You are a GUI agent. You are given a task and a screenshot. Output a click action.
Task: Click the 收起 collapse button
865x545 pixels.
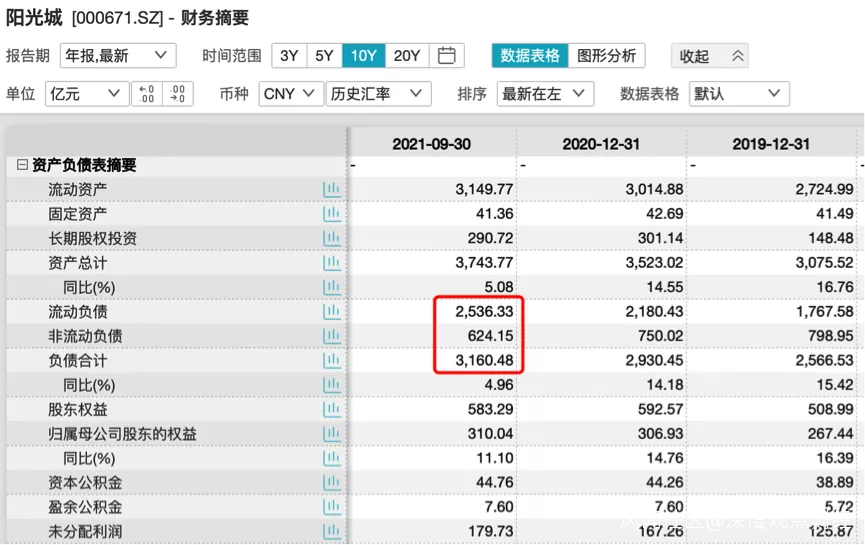710,56
